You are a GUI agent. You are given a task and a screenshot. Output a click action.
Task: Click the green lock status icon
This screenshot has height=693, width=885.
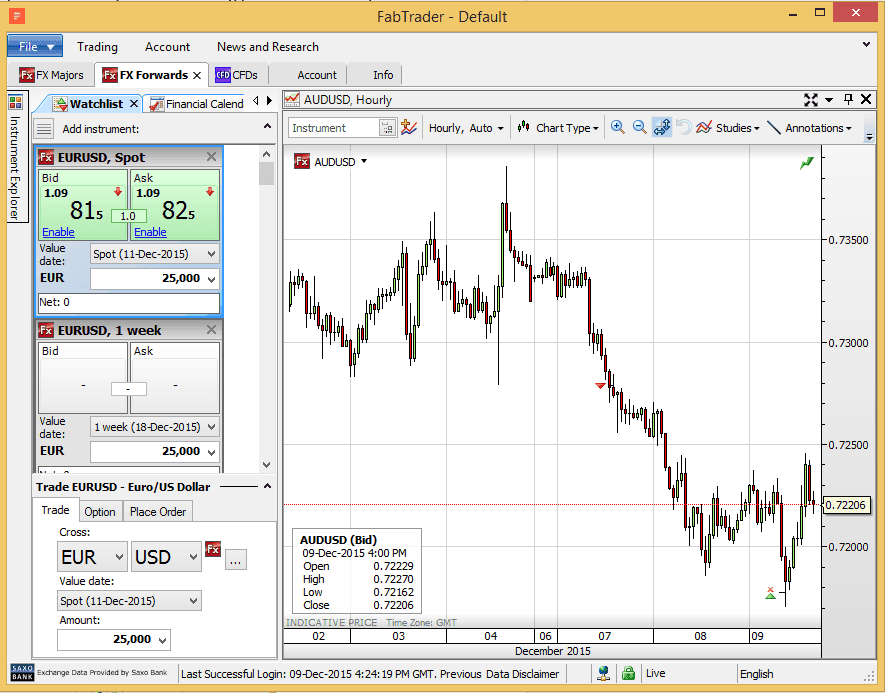(x=628, y=673)
